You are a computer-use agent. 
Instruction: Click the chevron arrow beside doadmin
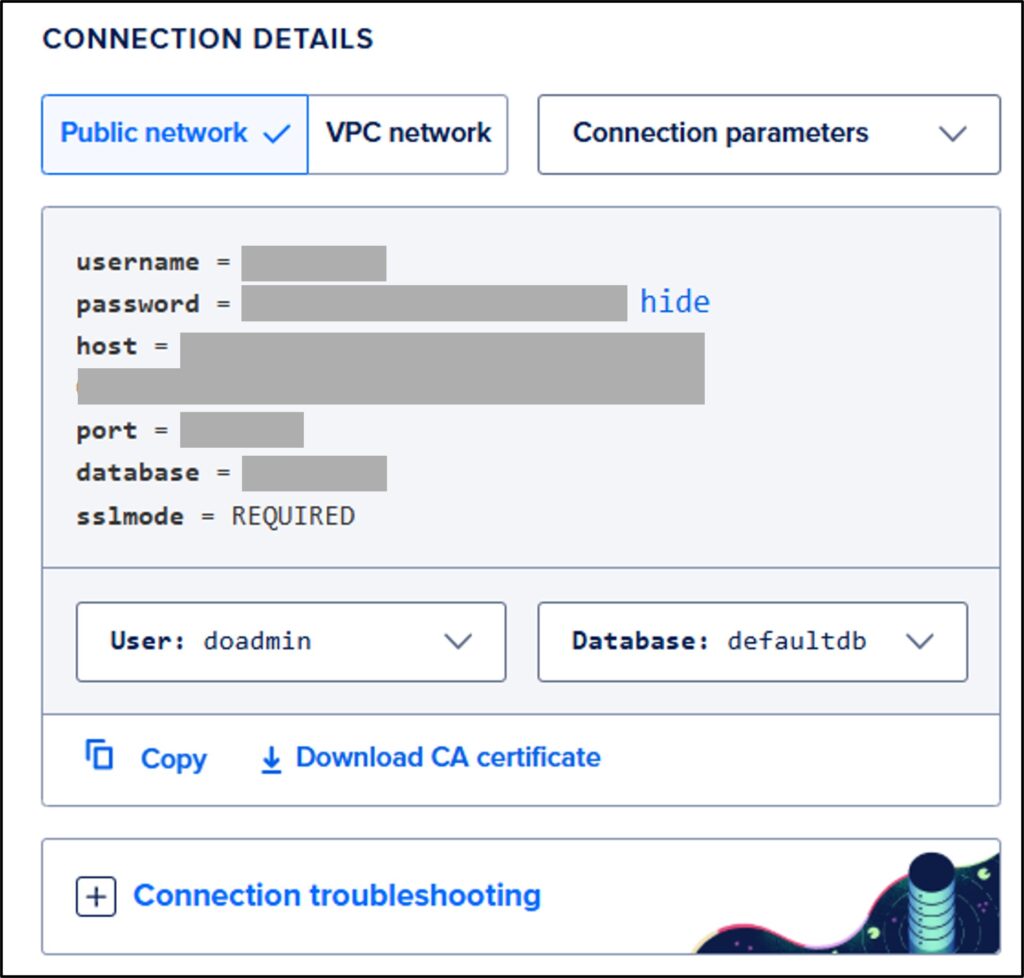(458, 642)
